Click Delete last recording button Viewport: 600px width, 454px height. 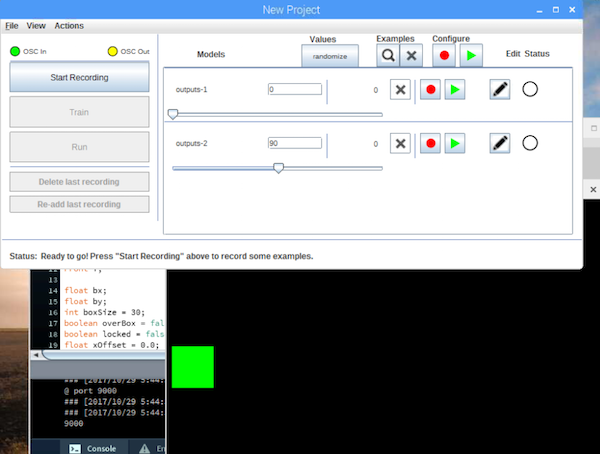click(x=79, y=182)
